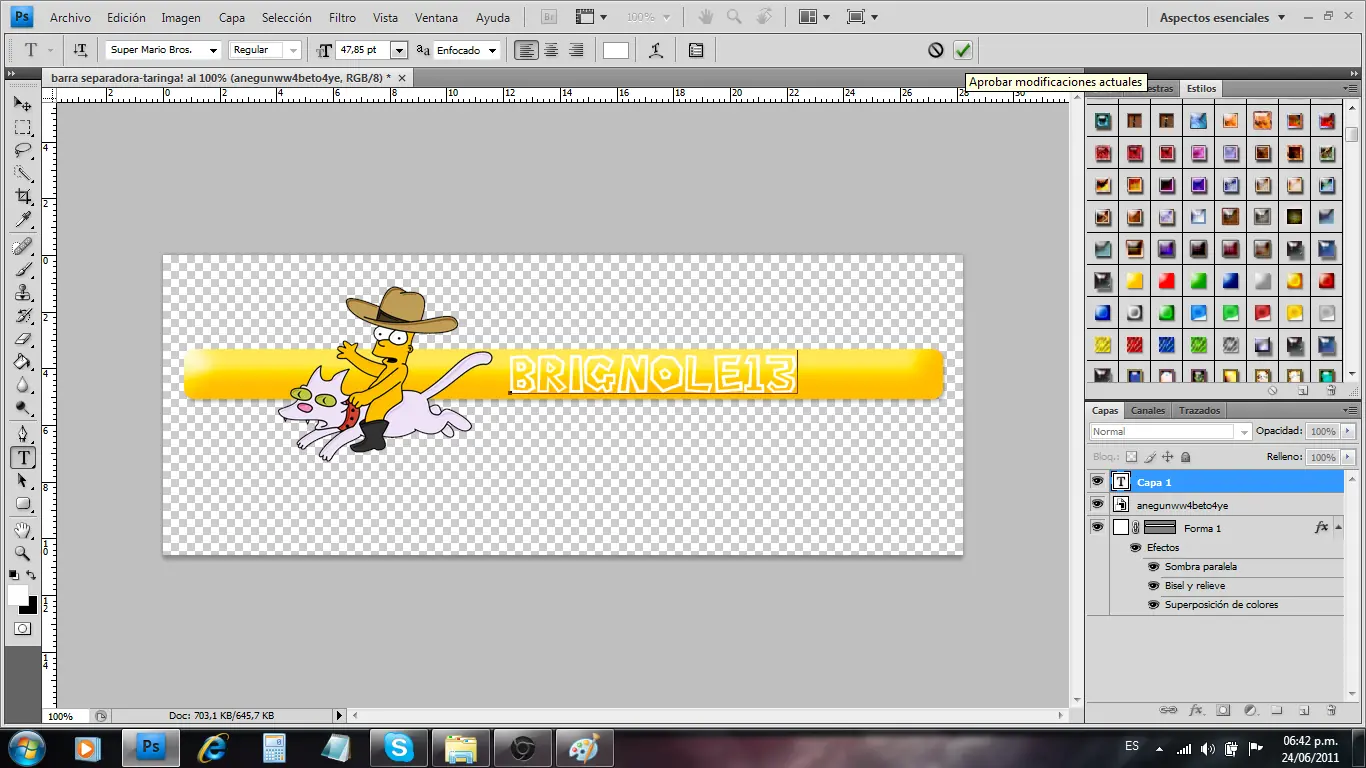Select the Magic Wand tool

(22, 174)
